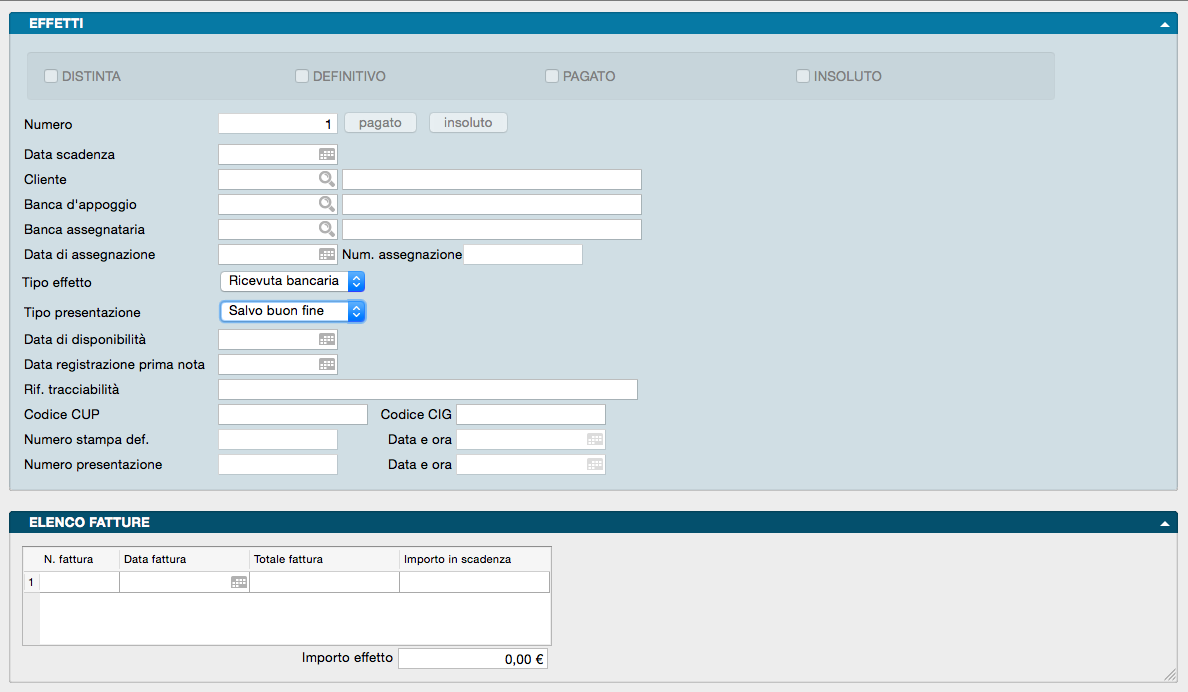This screenshot has width=1188, height=692.
Task: Click the Cliente search magnifier icon
Action: pyautogui.click(x=327, y=179)
